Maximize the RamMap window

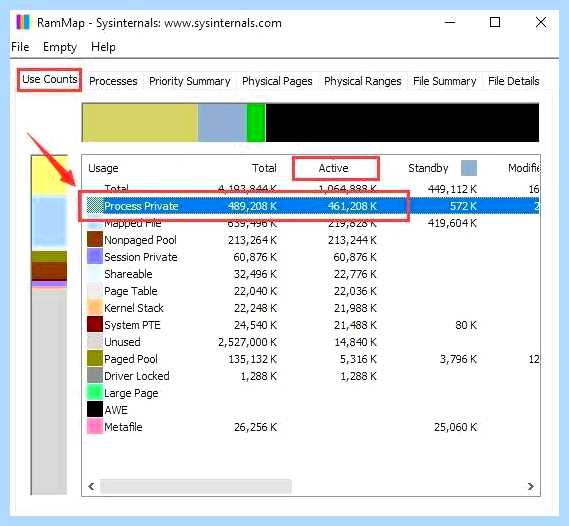tap(495, 22)
